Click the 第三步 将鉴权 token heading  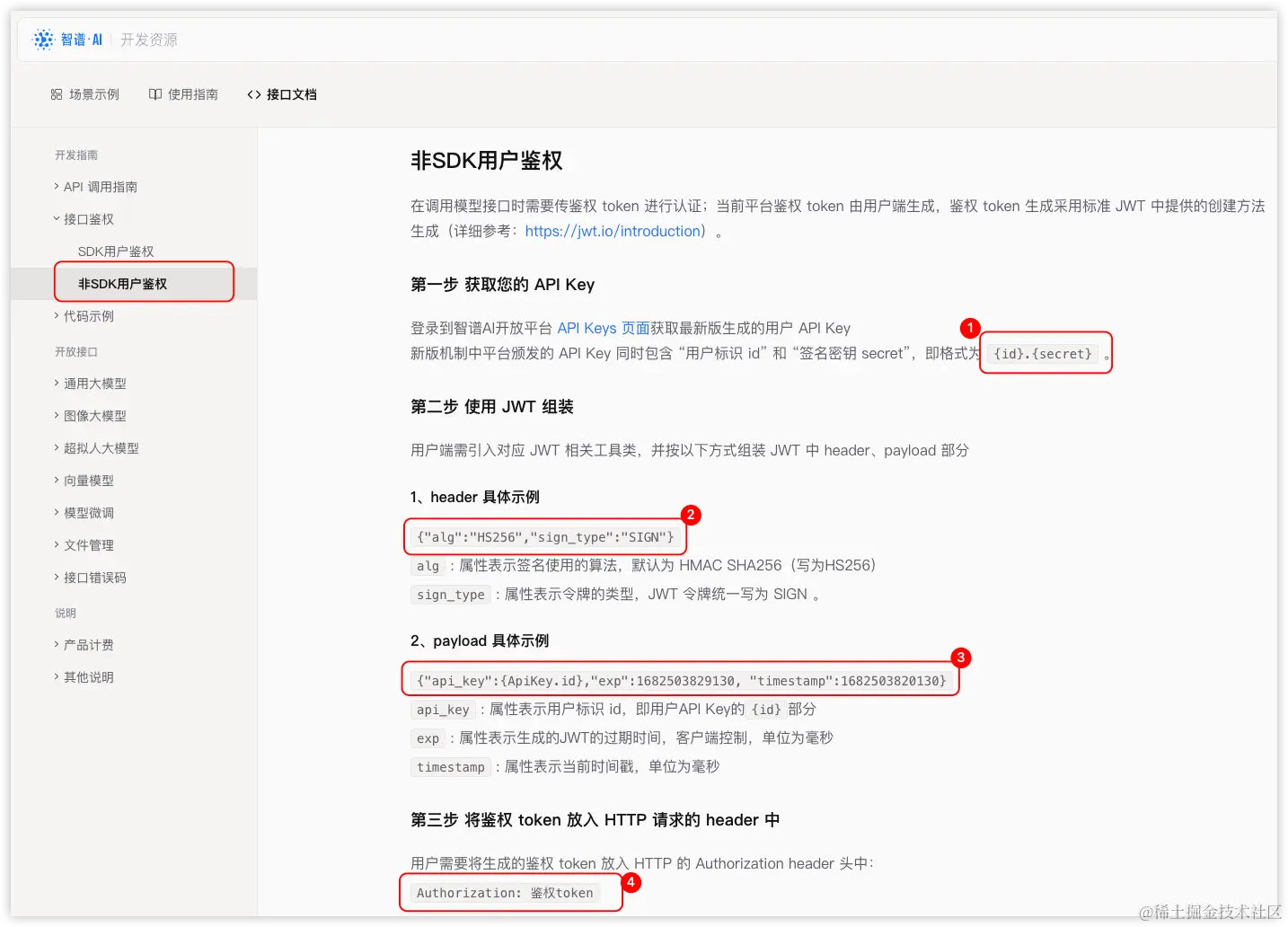click(595, 820)
